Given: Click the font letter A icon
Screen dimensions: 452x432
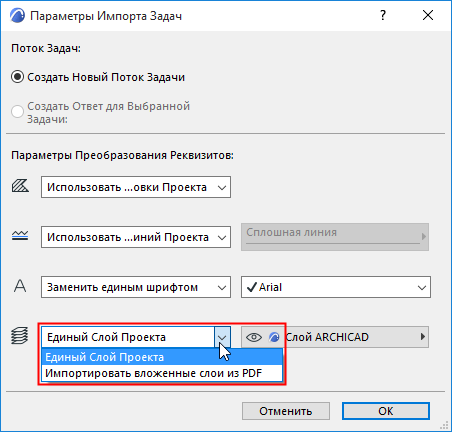Looking at the screenshot, I should click(x=20, y=286).
